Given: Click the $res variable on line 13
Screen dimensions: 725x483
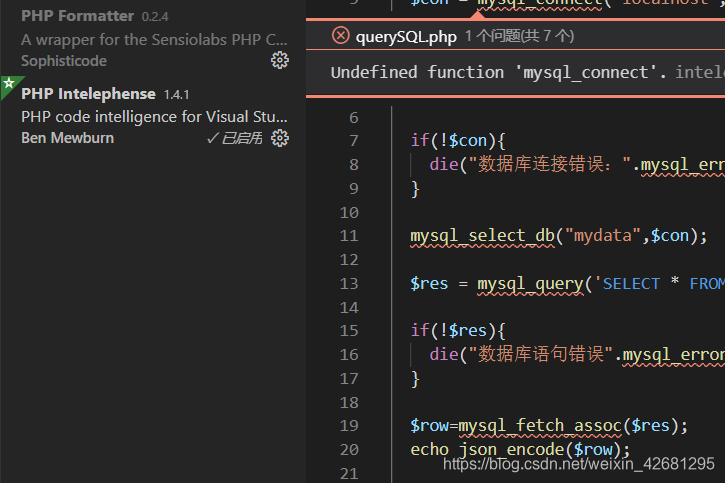Looking at the screenshot, I should tap(429, 284).
